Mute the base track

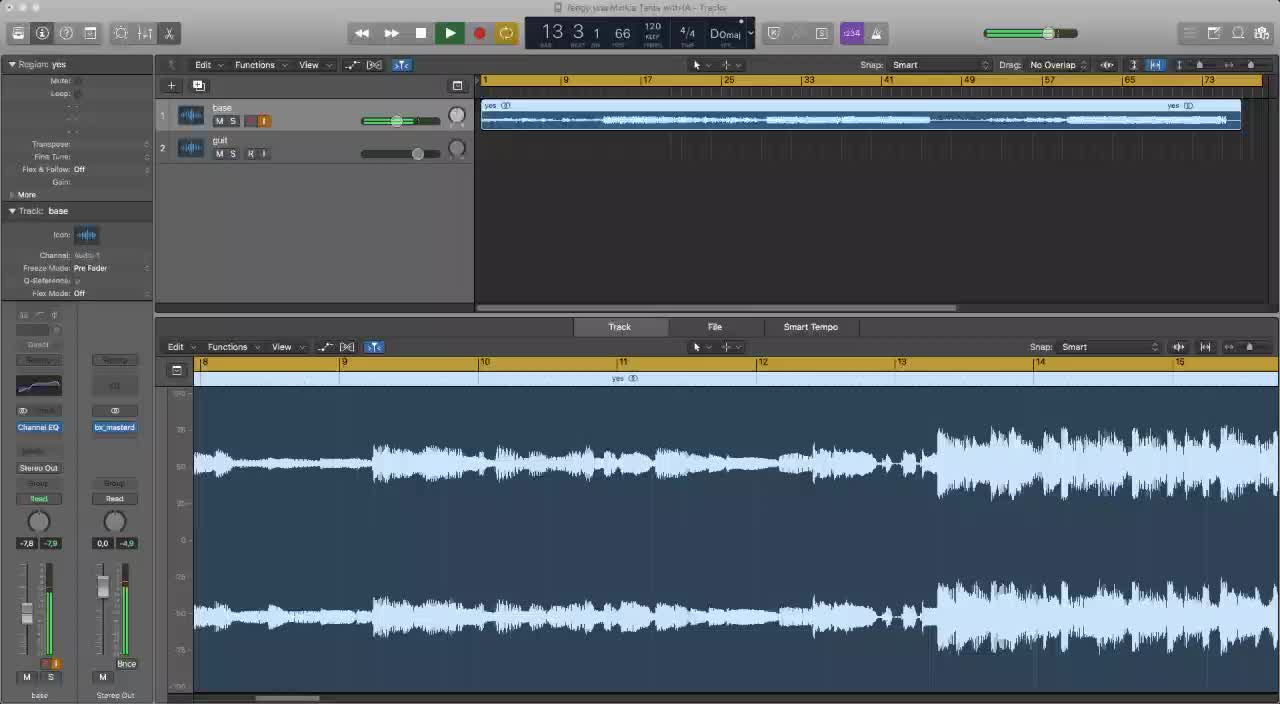coord(219,121)
